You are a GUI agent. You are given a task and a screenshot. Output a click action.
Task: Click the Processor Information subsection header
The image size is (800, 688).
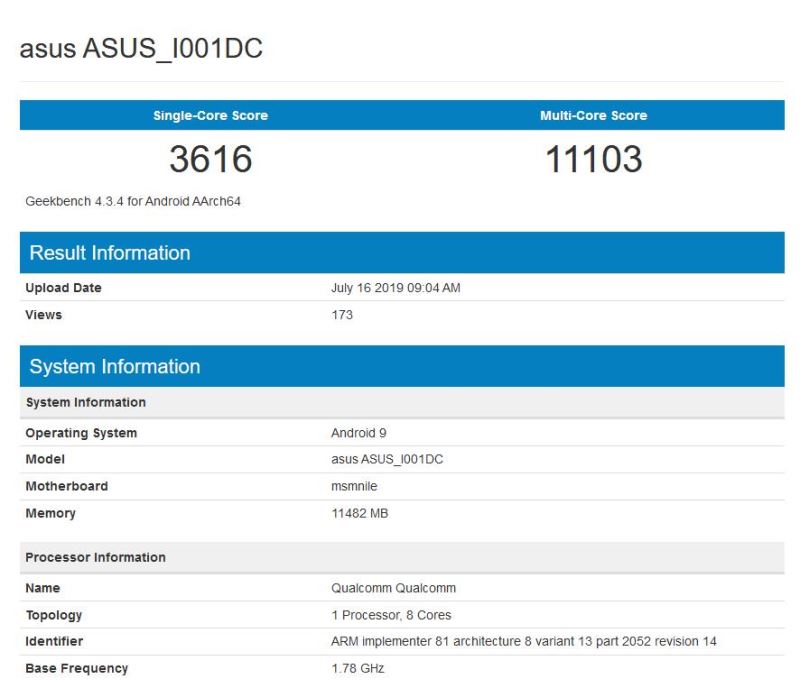[x=95, y=557]
